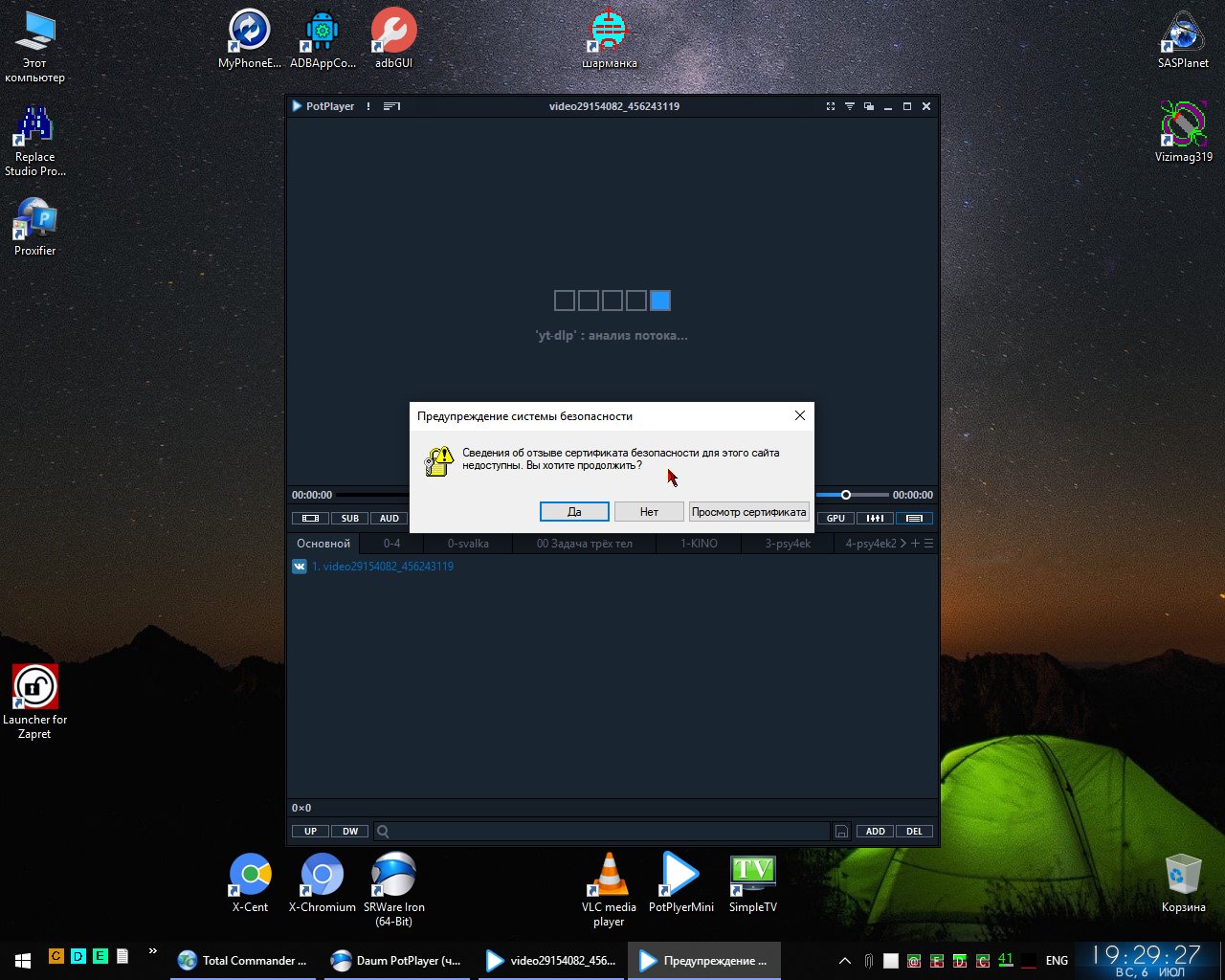This screenshot has height=980, width=1225.
Task: Click the equalizer control panel icon
Action: coord(875,519)
